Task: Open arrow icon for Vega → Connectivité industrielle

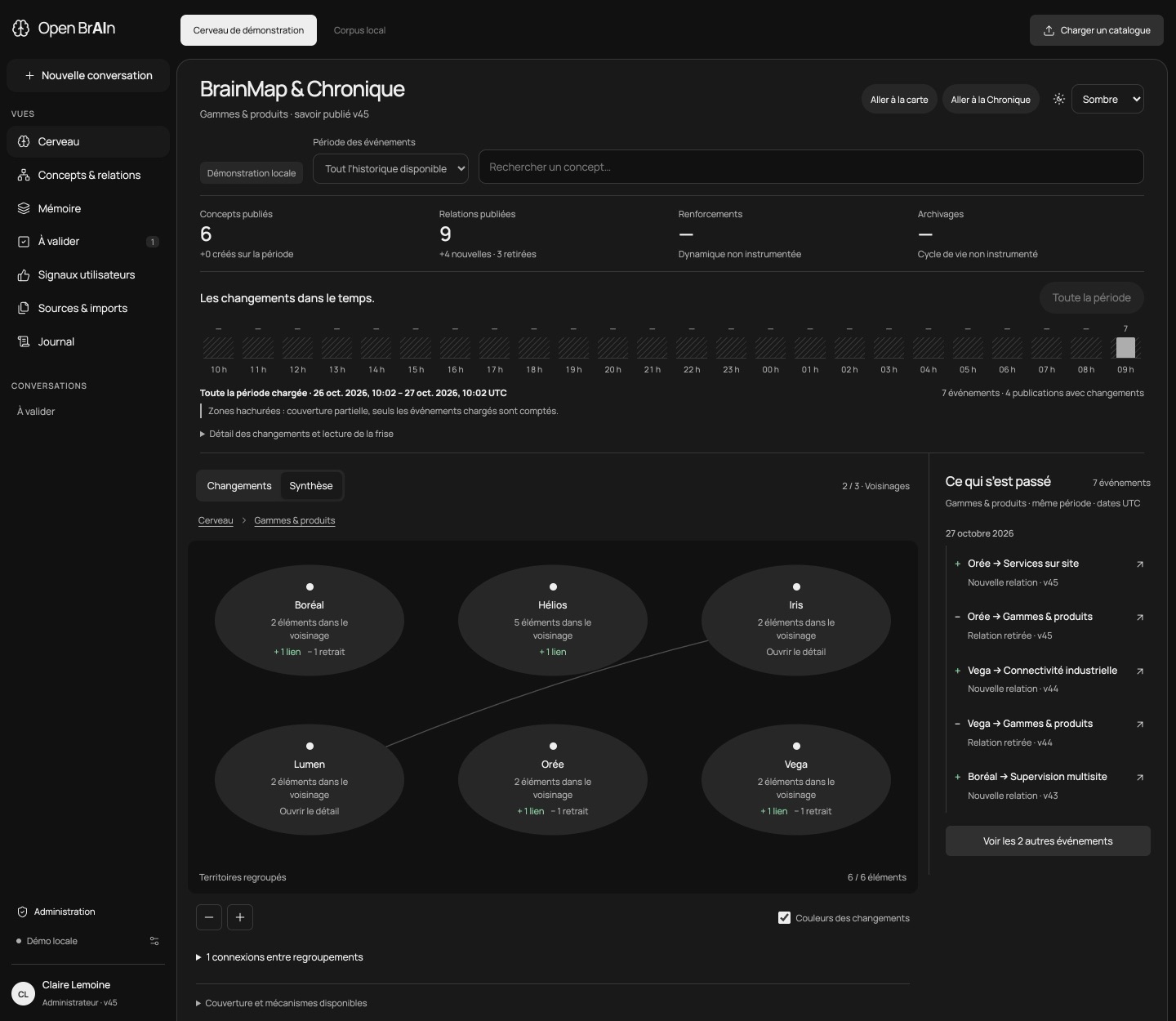Action: pyautogui.click(x=1140, y=671)
